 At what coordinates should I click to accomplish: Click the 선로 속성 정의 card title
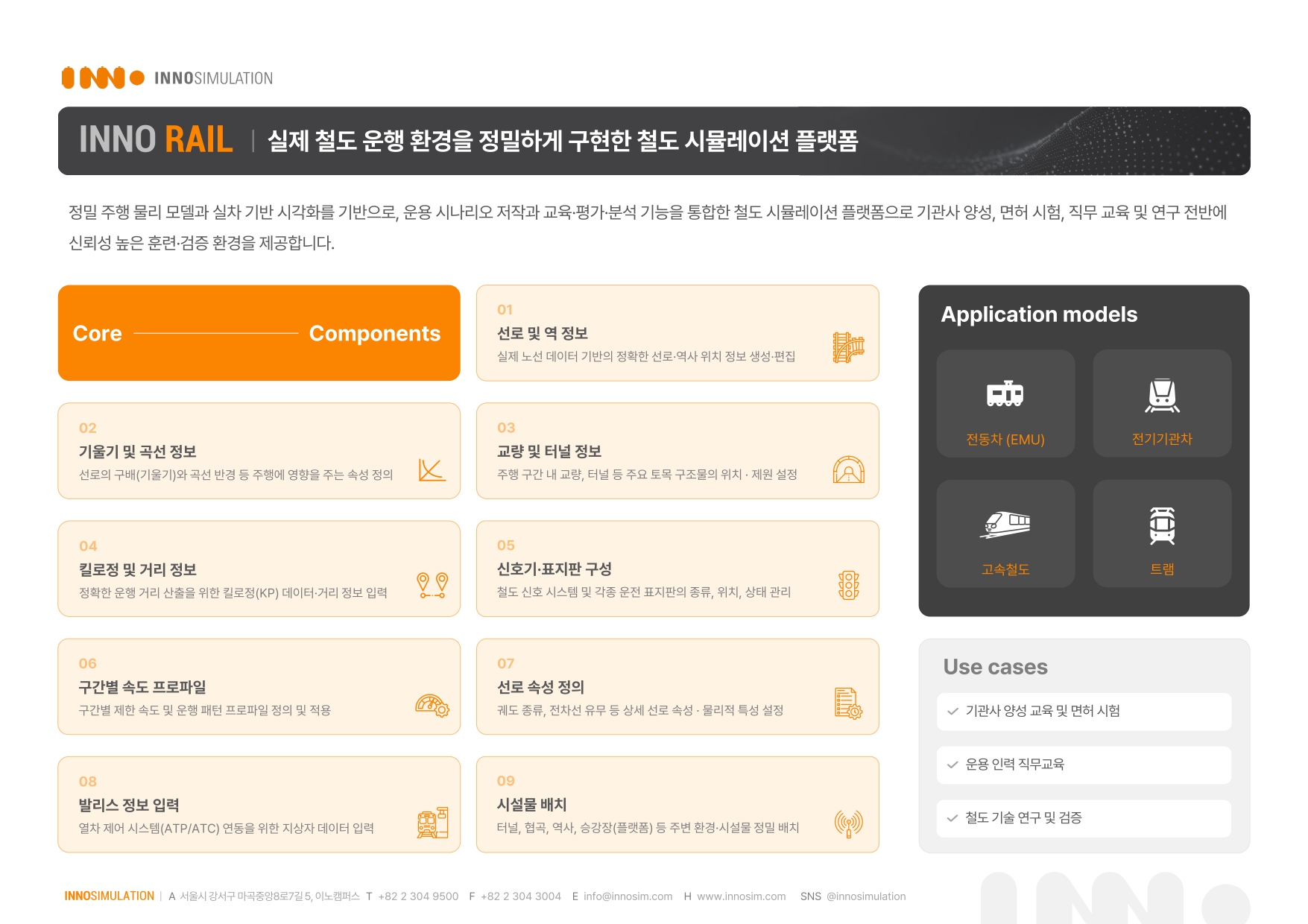pos(541,687)
